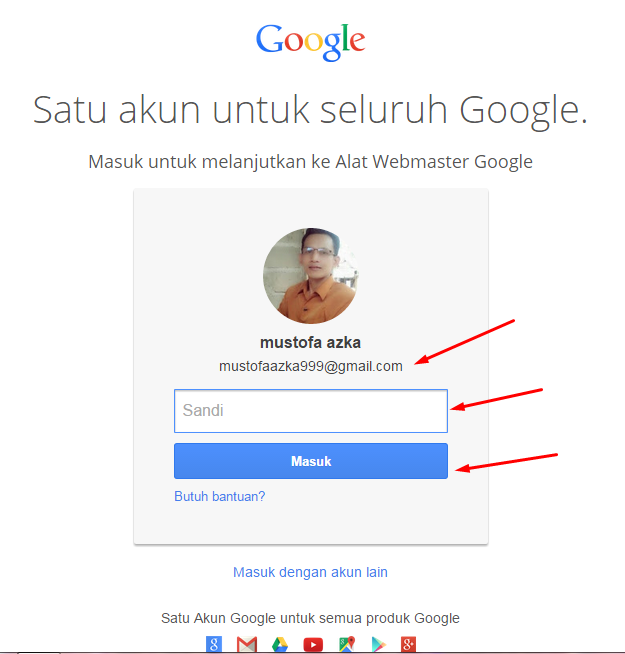Click the blue Masuk button
625x654 pixels.
pyautogui.click(x=311, y=461)
